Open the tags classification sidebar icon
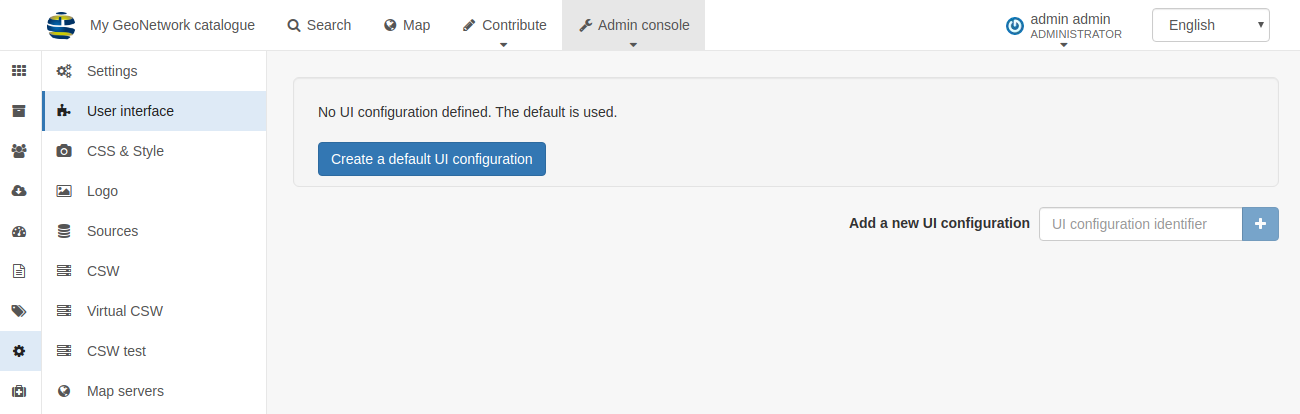The height and width of the screenshot is (414, 1300). [x=19, y=311]
